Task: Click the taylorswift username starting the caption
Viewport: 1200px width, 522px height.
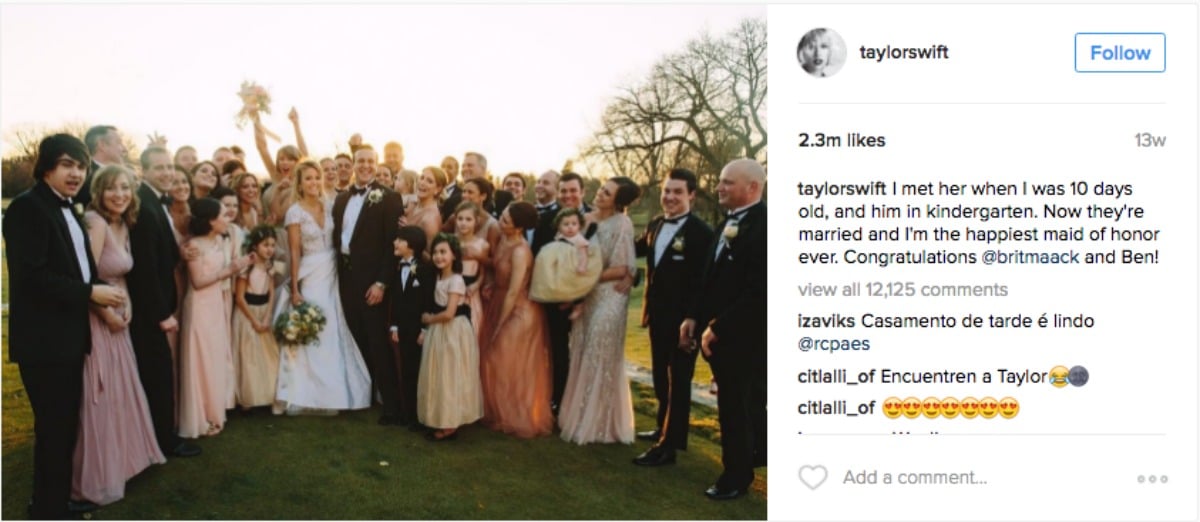Action: point(844,189)
